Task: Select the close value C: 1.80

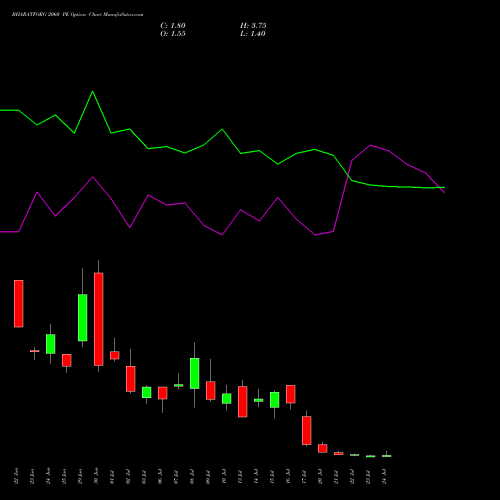Action: point(173,26)
